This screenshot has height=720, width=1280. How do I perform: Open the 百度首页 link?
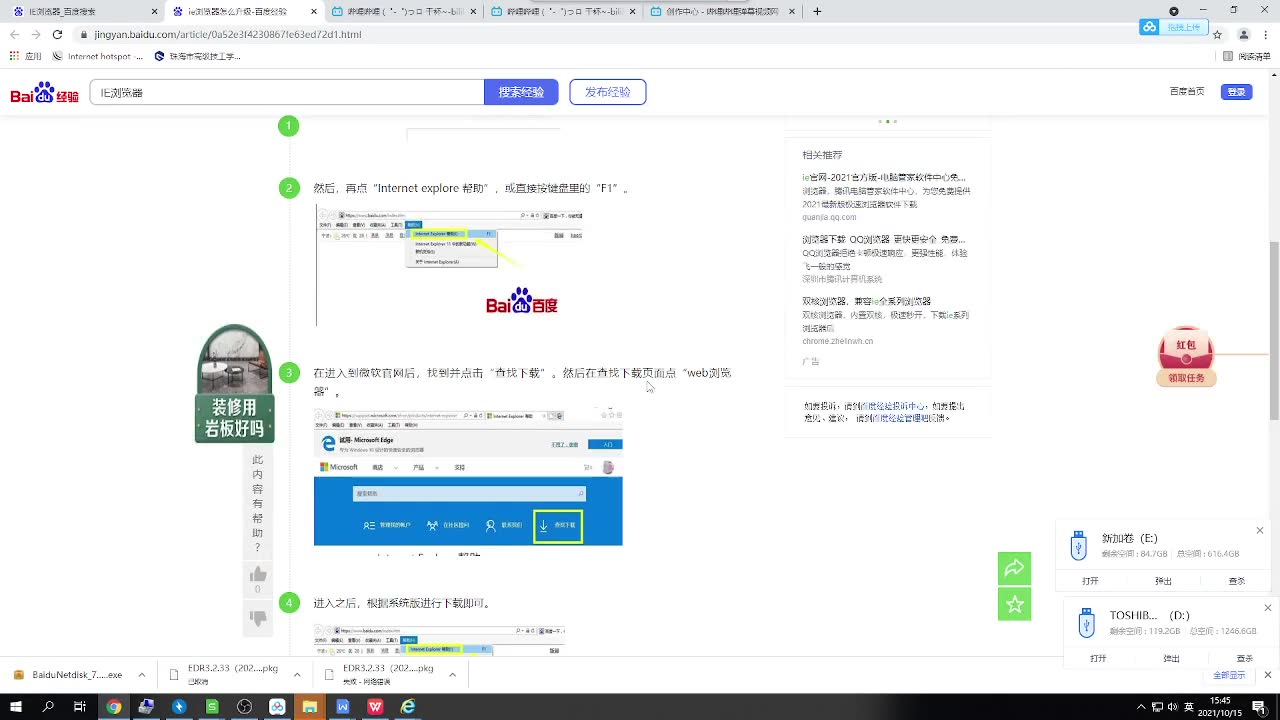1187,92
